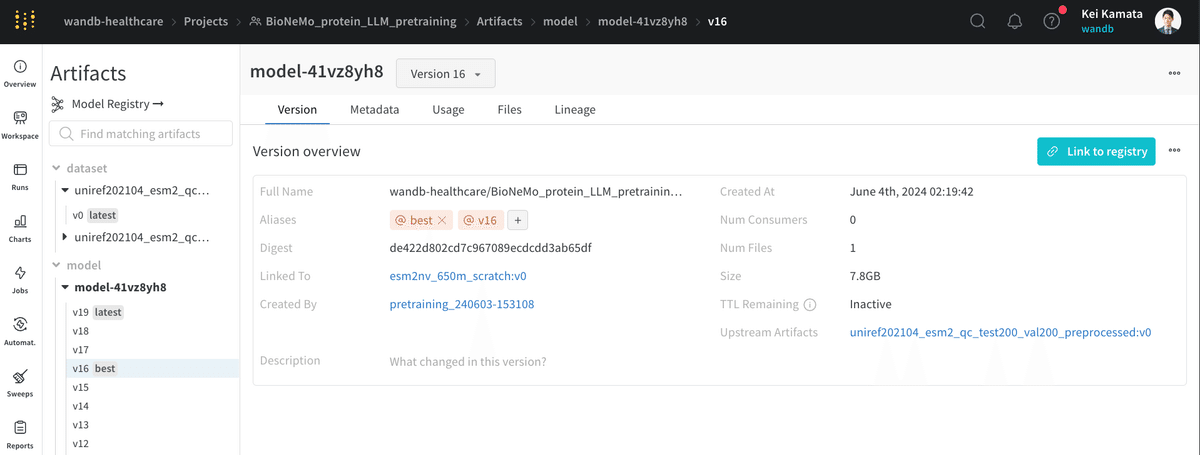Open Charts in sidebar
Screen dimensions: 1200x455
20,228
